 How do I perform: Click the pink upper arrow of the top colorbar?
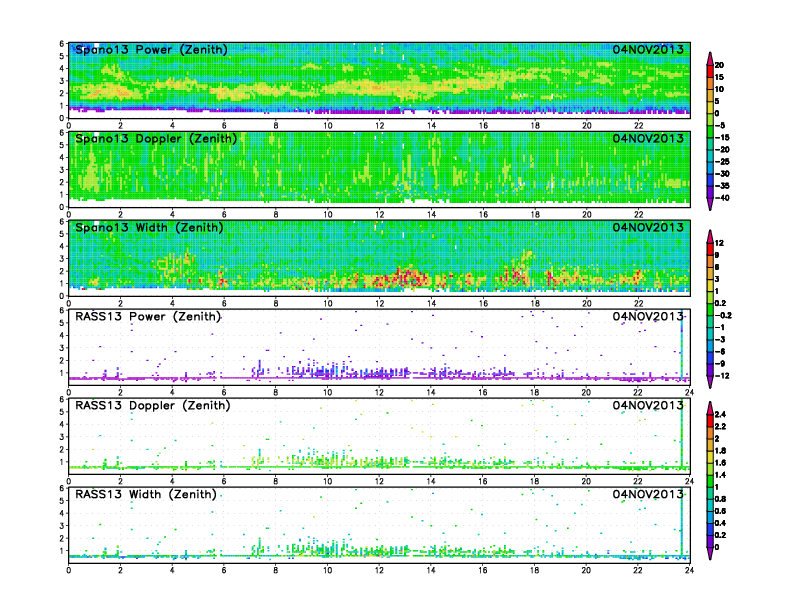coord(710,58)
